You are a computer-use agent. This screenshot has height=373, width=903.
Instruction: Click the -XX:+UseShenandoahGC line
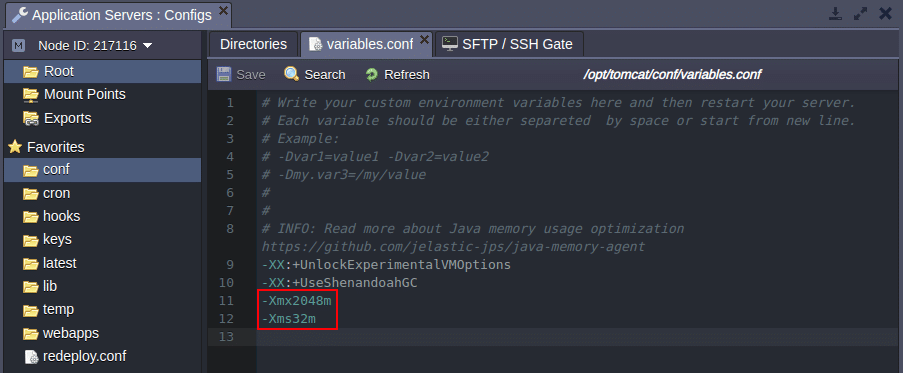(x=339, y=283)
